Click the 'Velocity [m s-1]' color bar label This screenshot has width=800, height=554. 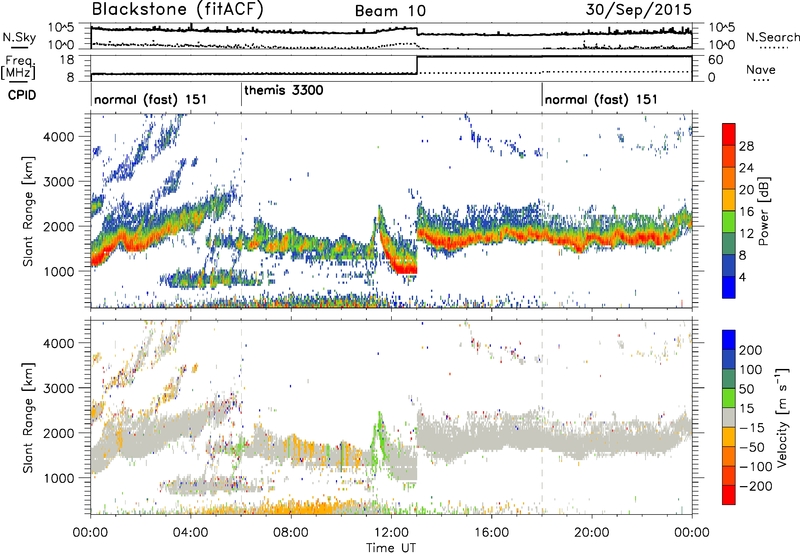pos(783,417)
